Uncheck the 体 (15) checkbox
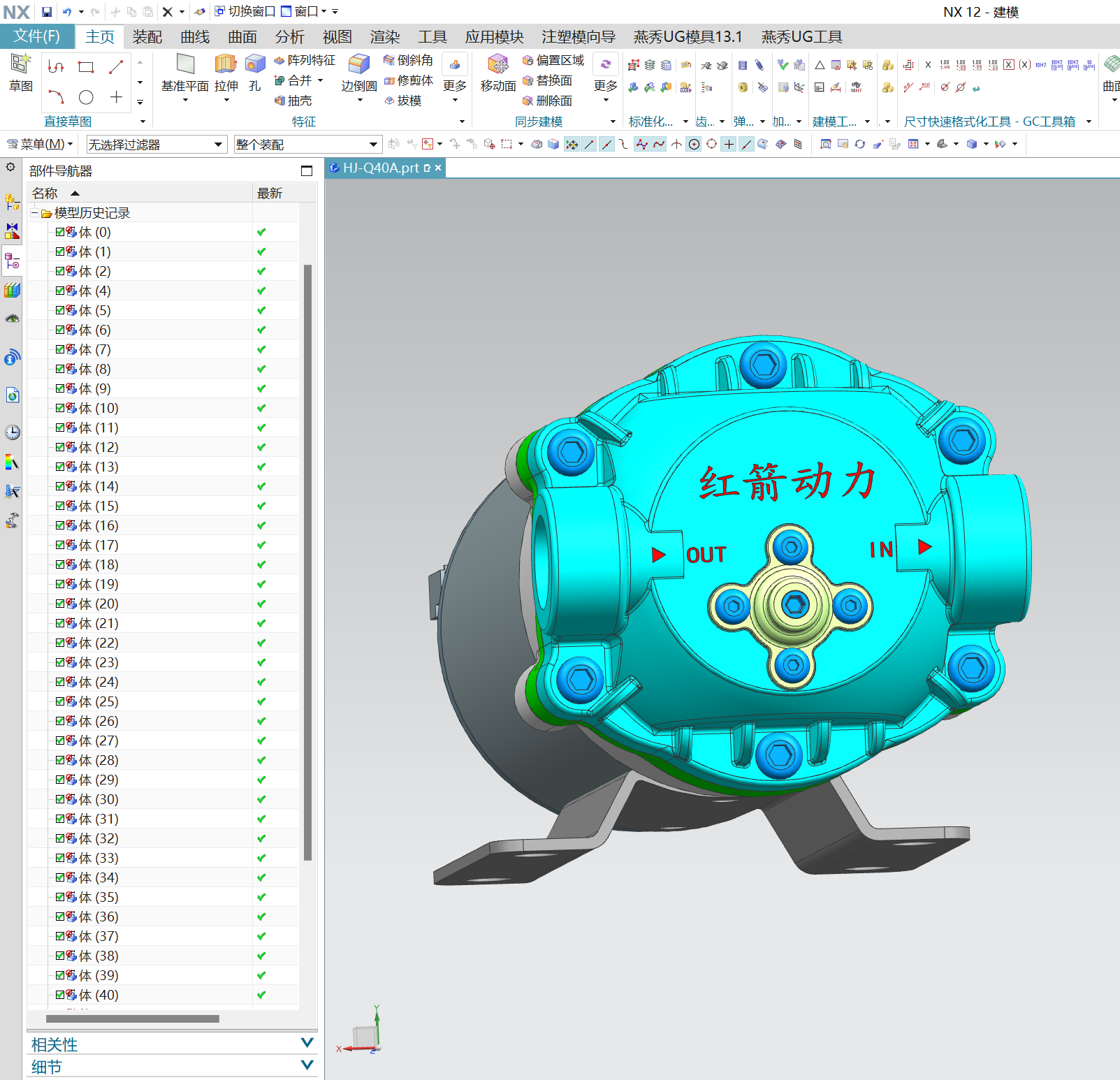1120x1080 pixels. tap(60, 506)
